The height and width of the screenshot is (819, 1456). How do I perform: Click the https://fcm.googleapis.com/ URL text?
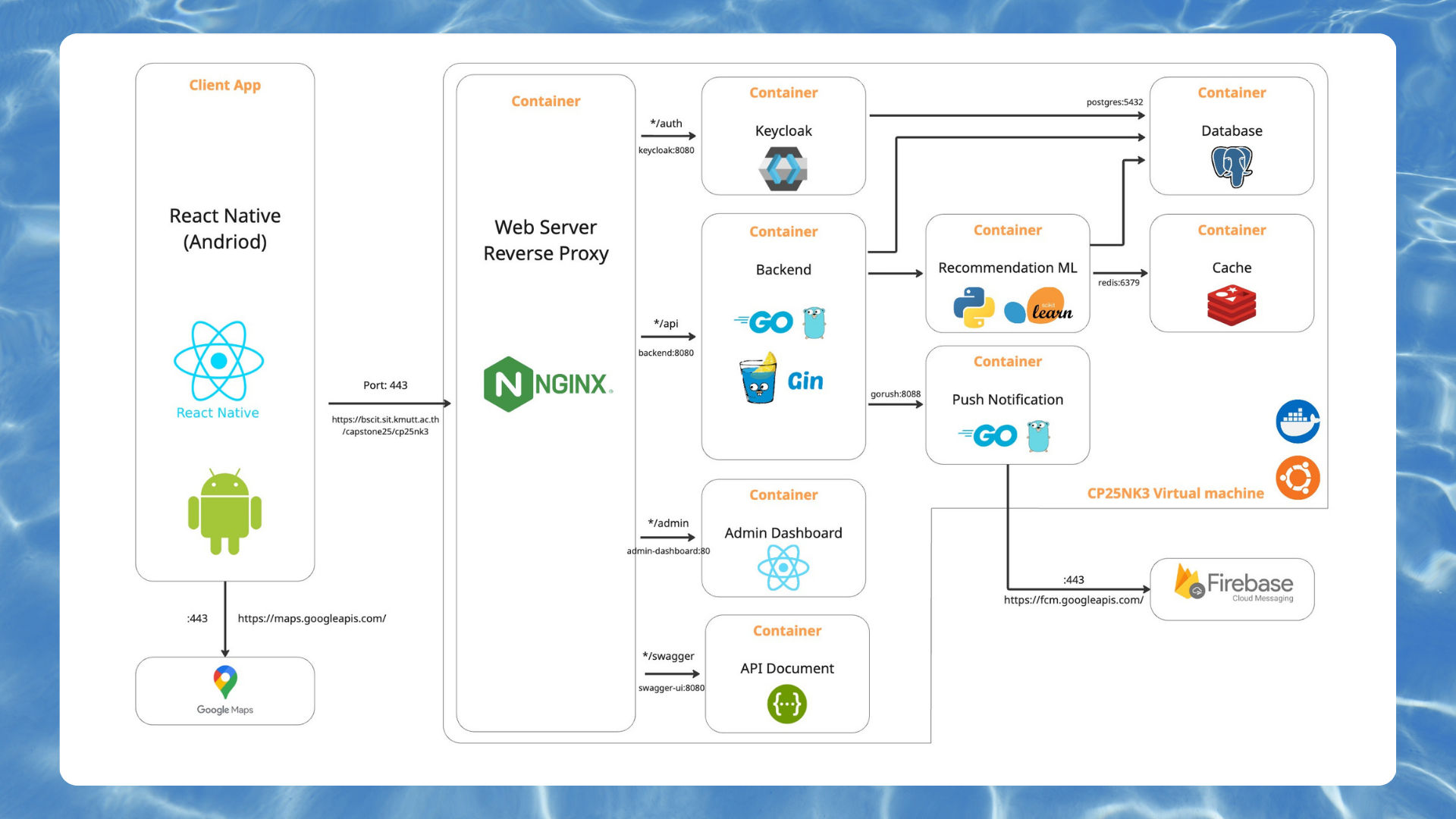(1073, 600)
